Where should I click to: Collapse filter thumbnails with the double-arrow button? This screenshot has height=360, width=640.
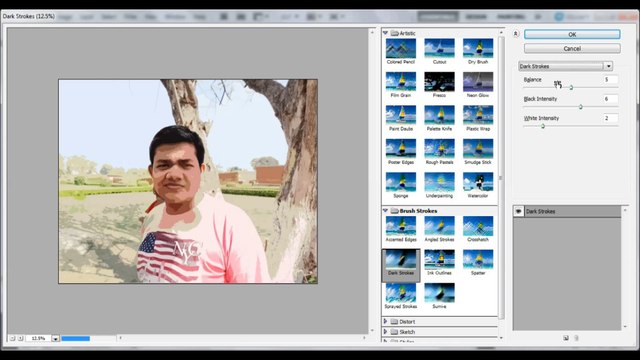coord(516,34)
